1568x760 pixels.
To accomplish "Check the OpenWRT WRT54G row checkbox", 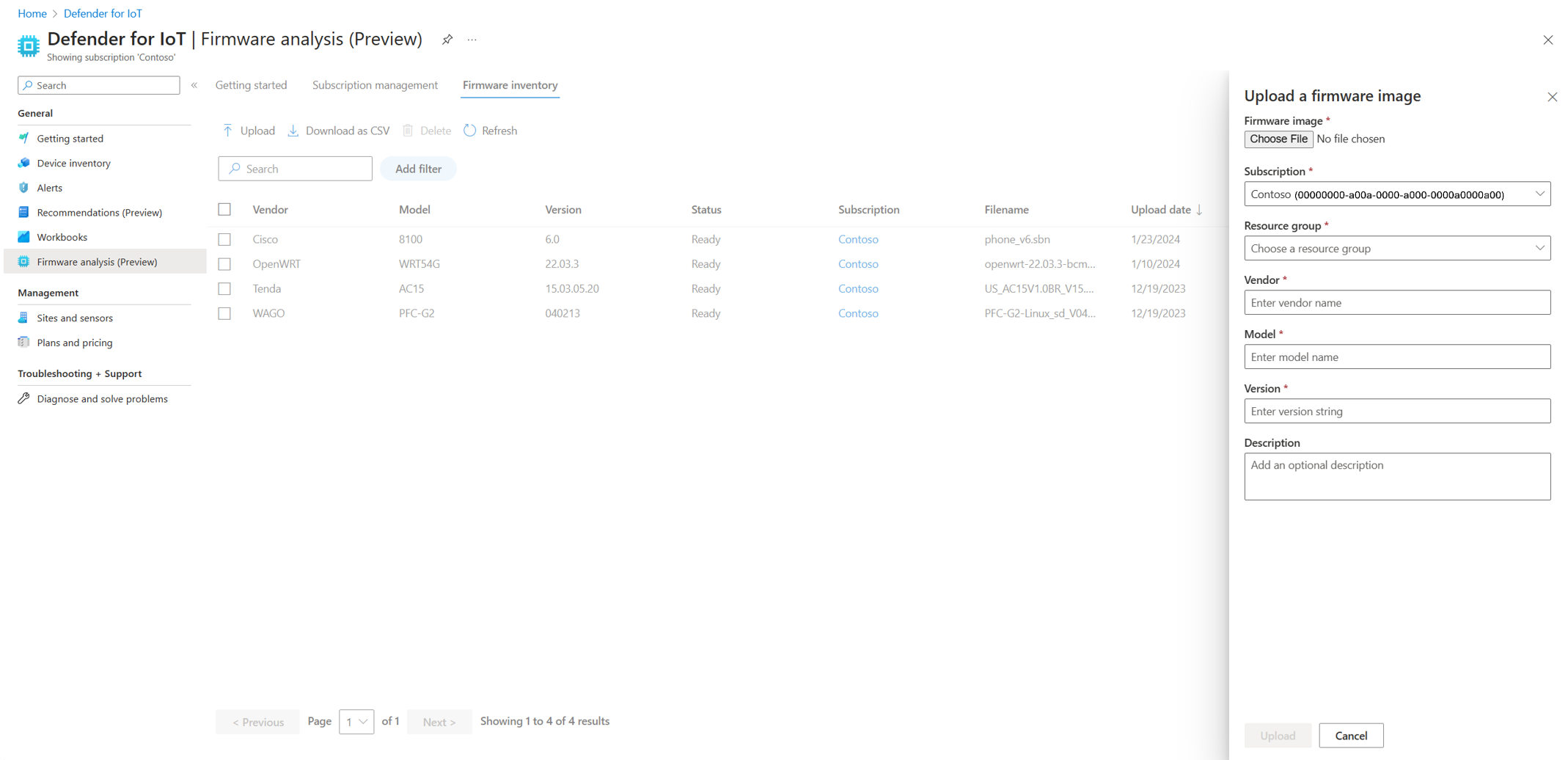I will tap(224, 264).
